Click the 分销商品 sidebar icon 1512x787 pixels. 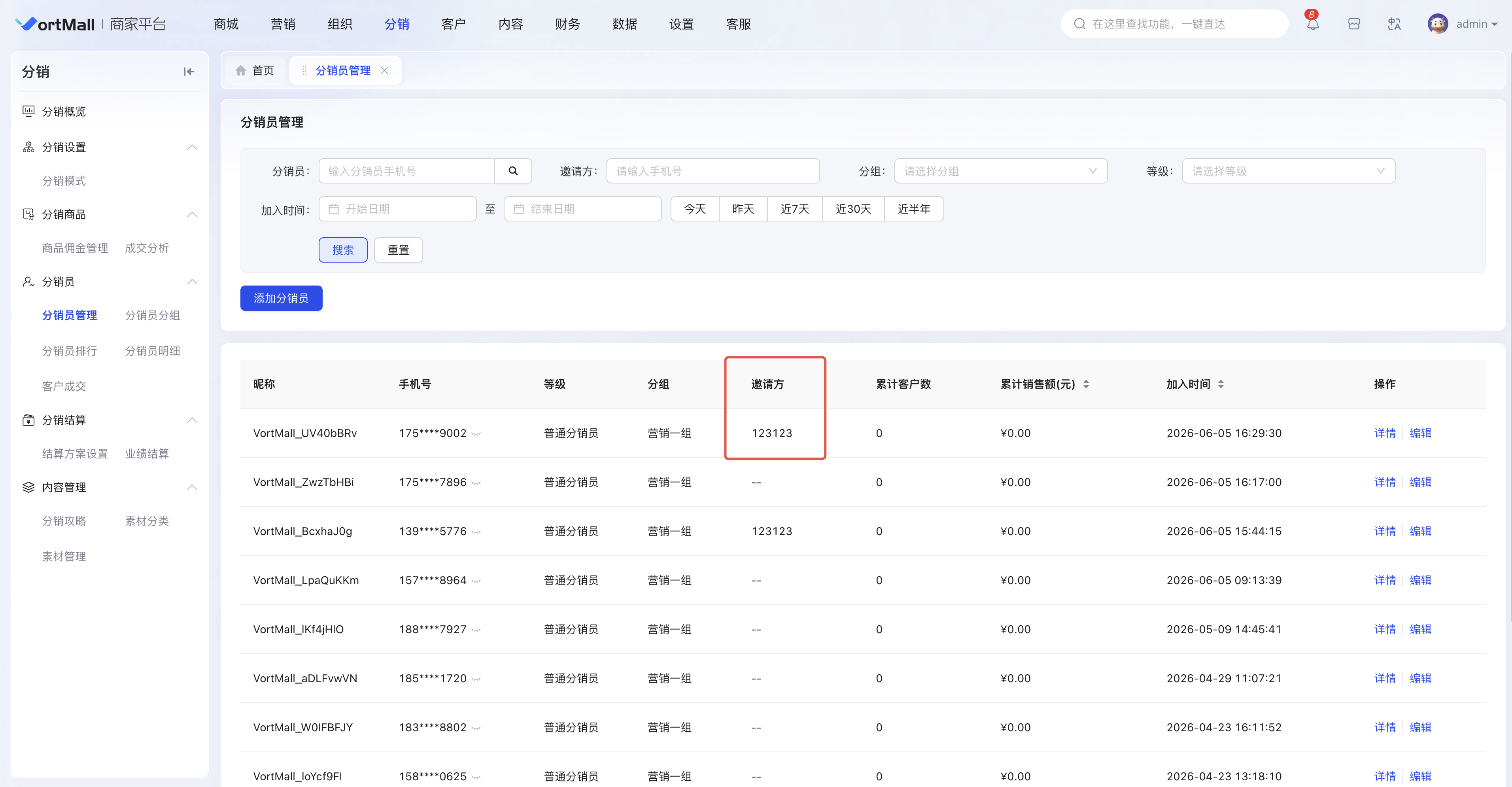[x=28, y=214]
